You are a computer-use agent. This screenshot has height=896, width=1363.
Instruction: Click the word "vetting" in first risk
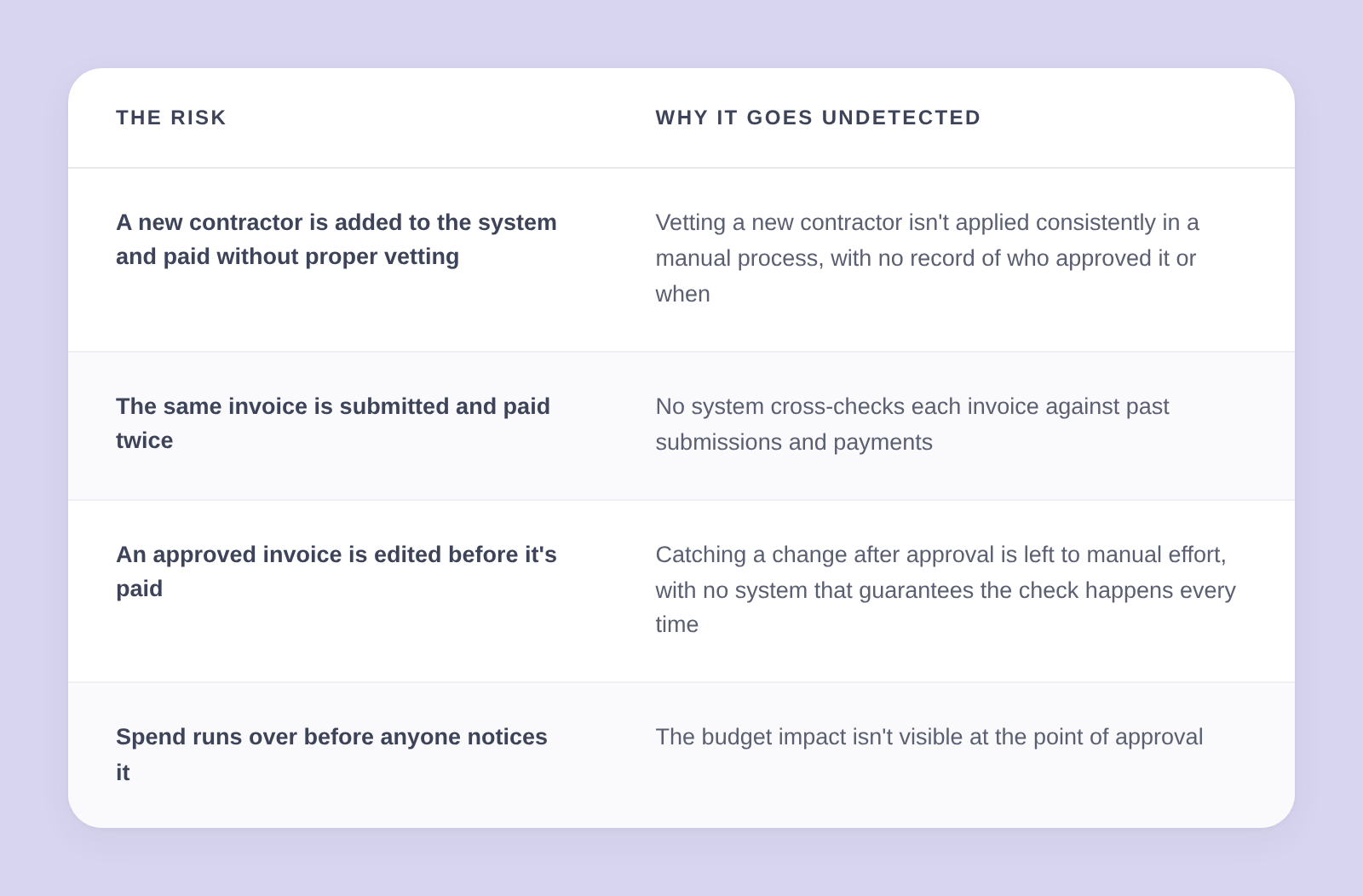pos(418,256)
